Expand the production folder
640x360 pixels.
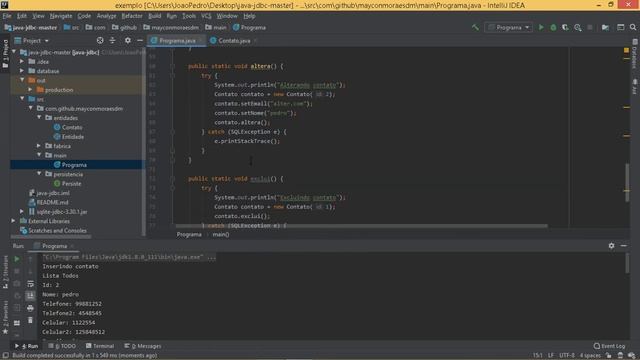point(31,90)
